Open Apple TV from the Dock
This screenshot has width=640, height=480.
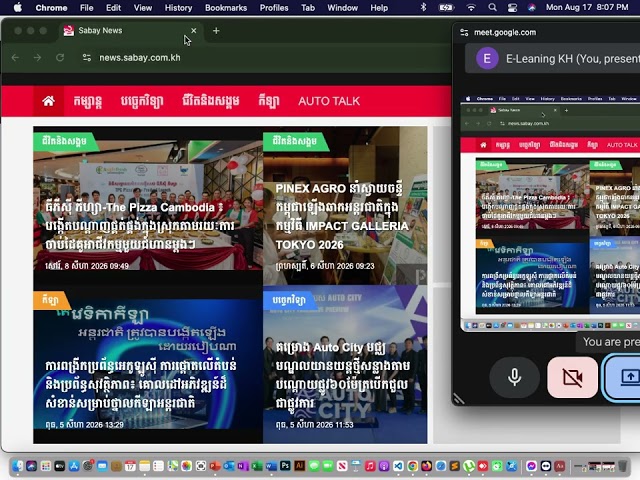click(x=60, y=466)
